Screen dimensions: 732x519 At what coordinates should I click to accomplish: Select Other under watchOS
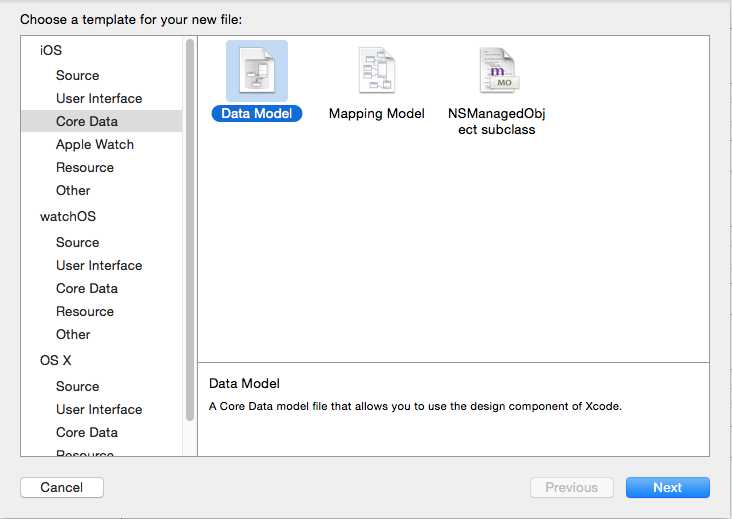pyautogui.click(x=73, y=334)
